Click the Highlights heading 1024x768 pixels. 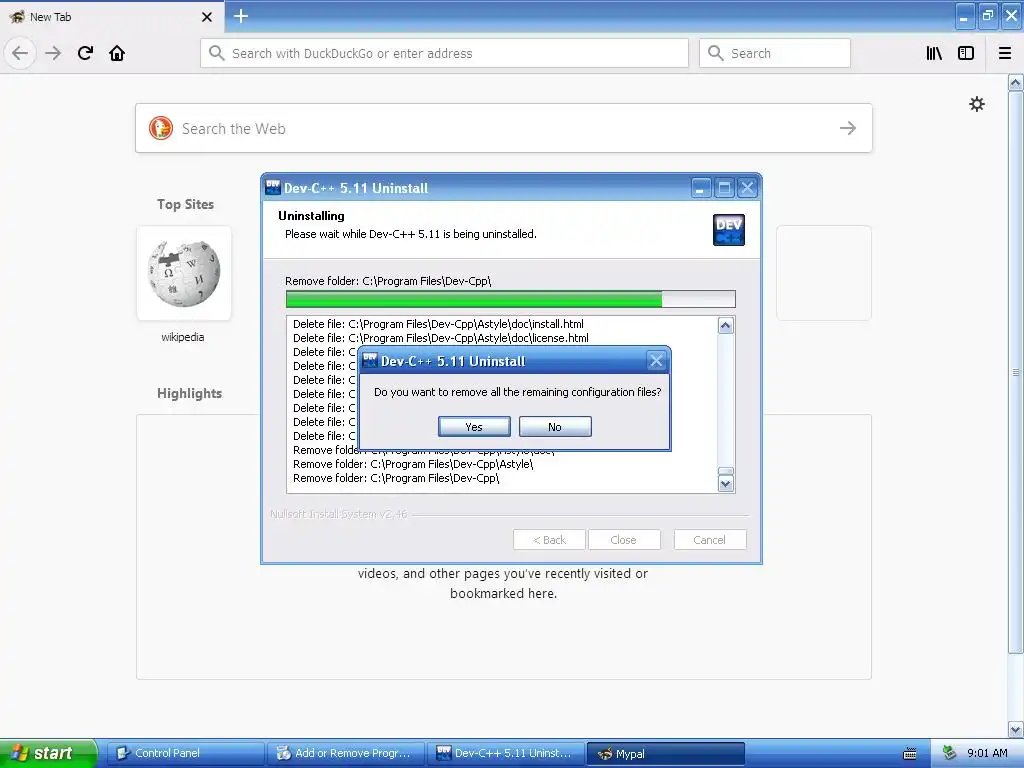click(189, 393)
